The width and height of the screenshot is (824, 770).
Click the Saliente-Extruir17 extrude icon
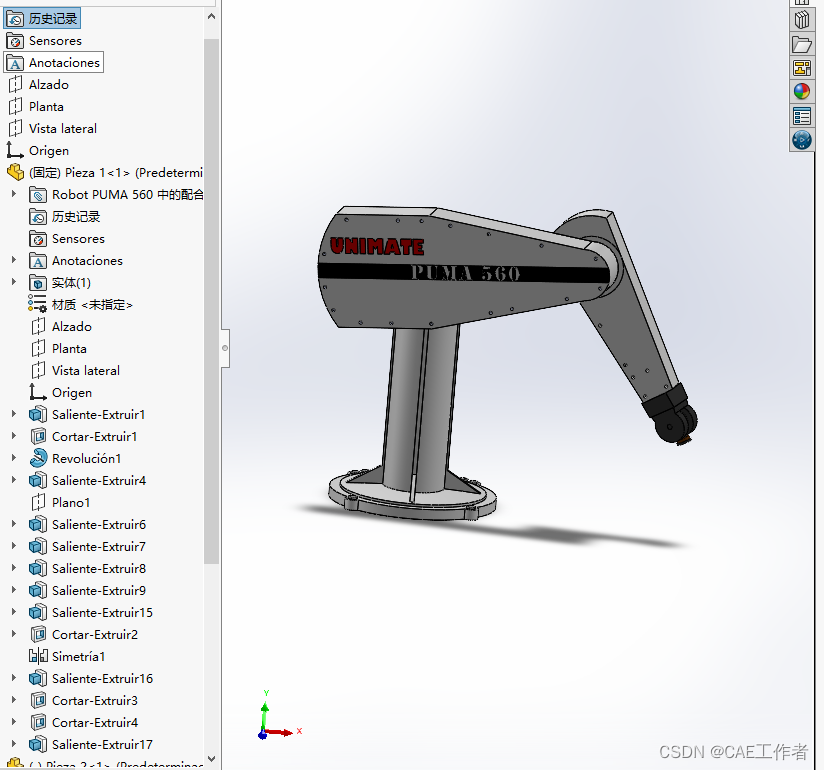click(38, 745)
